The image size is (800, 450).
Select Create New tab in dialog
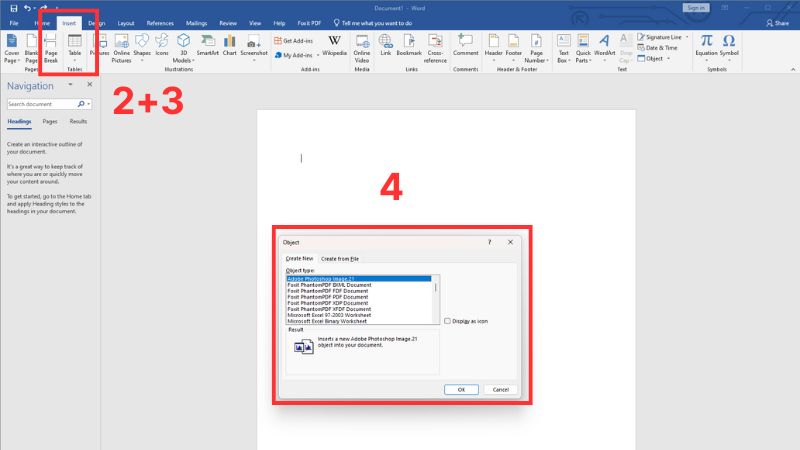(299, 259)
